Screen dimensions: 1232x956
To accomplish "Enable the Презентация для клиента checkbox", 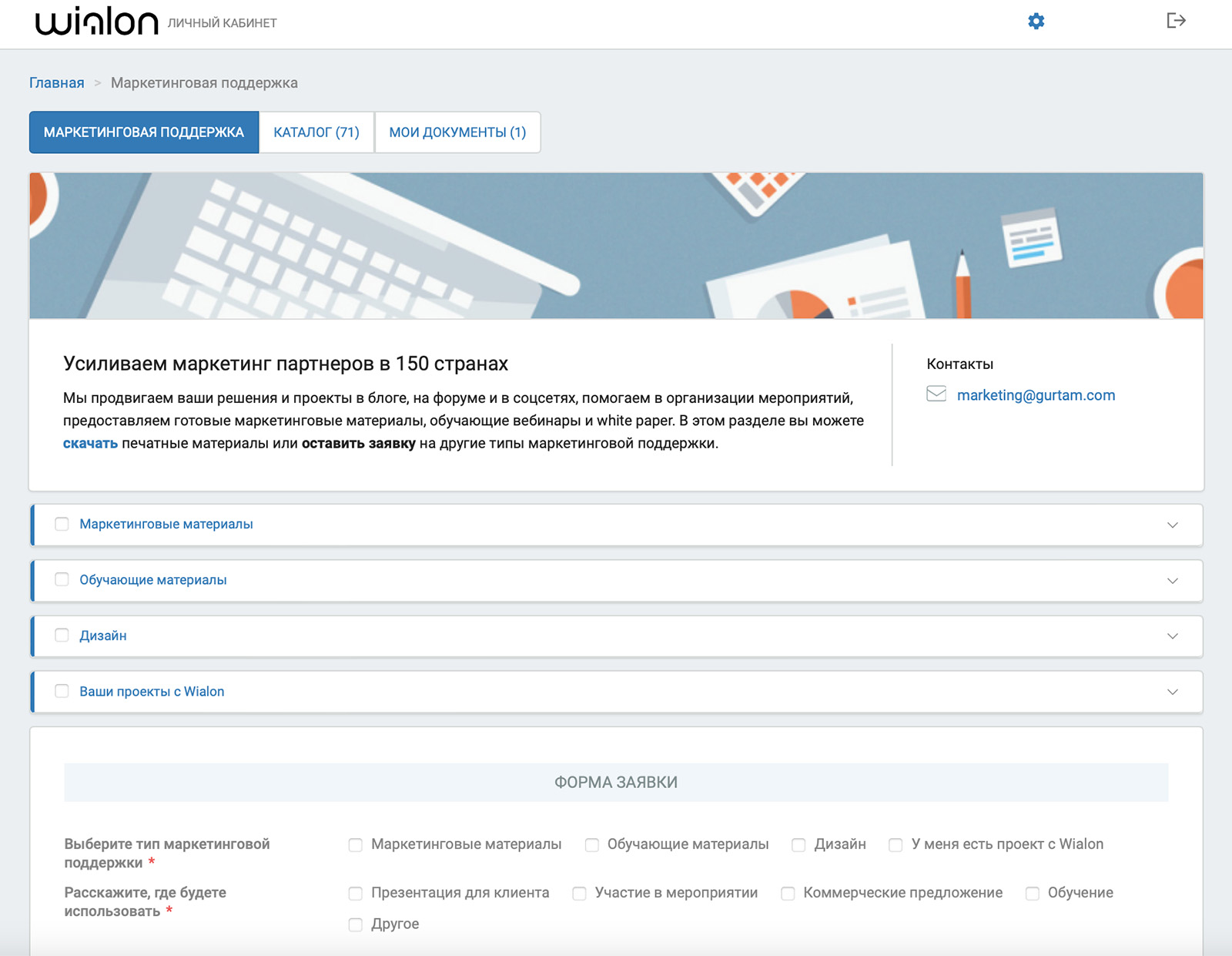I will click(x=355, y=894).
